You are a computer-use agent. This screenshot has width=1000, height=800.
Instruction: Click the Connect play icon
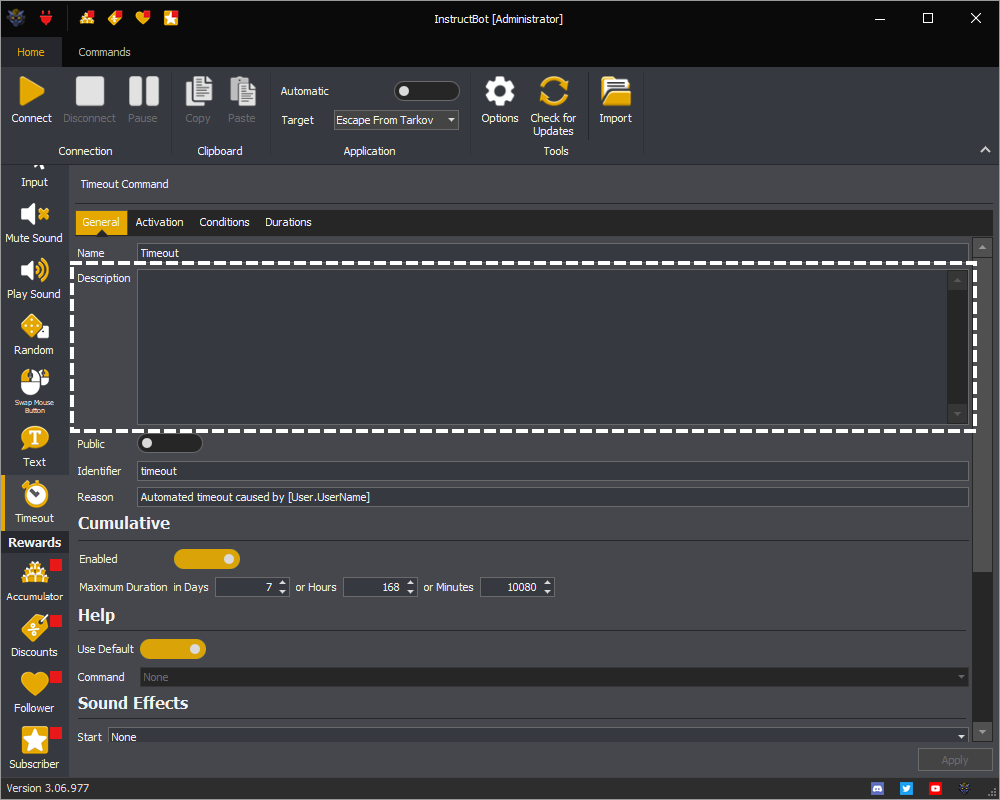pos(31,91)
